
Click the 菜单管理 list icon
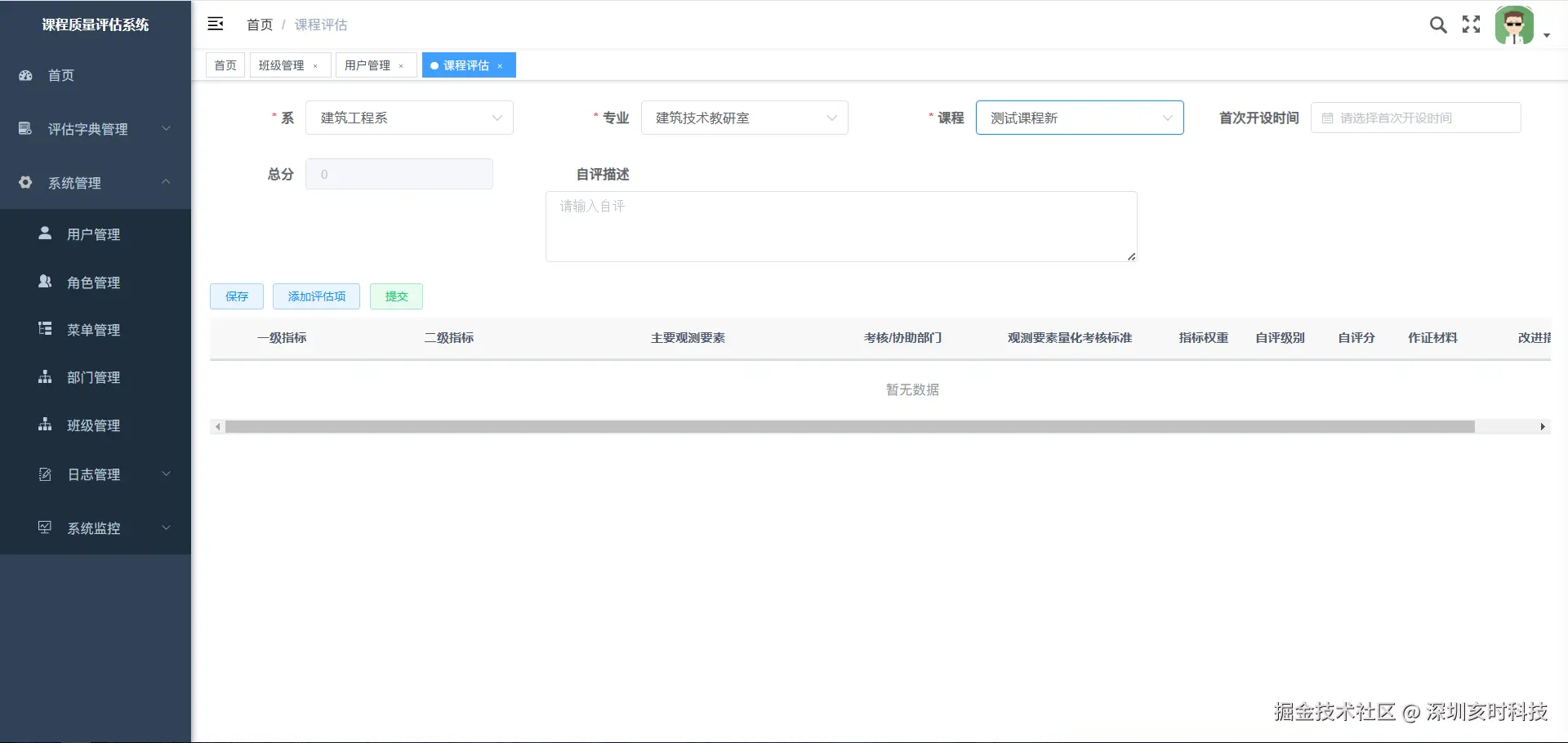[x=45, y=329]
